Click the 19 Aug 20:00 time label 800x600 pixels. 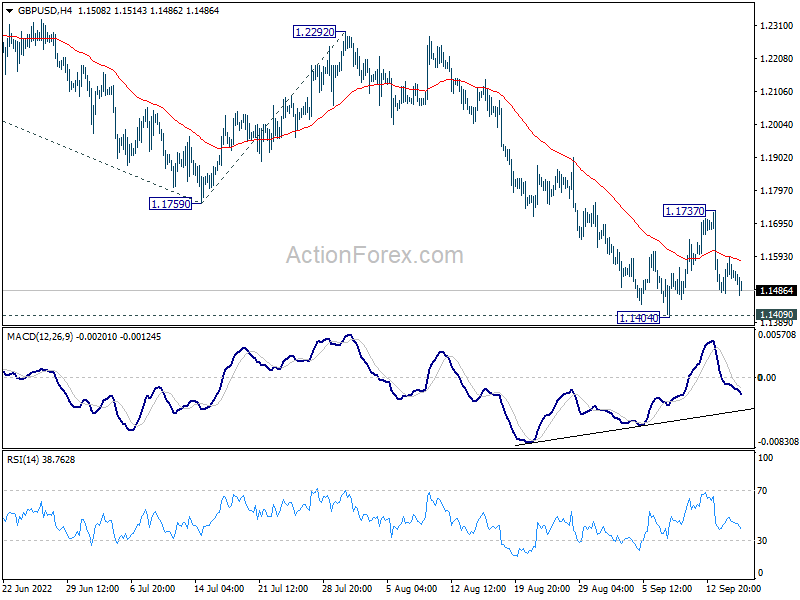tap(542, 589)
